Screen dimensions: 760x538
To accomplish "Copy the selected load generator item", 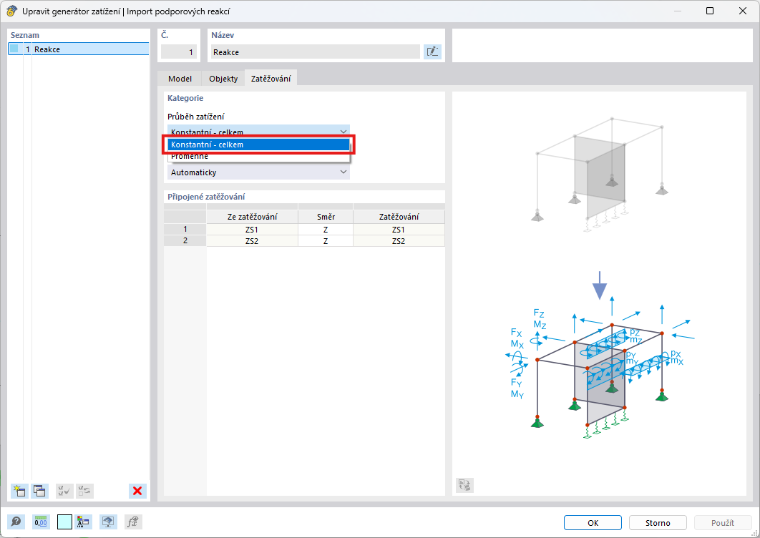I will 39,491.
